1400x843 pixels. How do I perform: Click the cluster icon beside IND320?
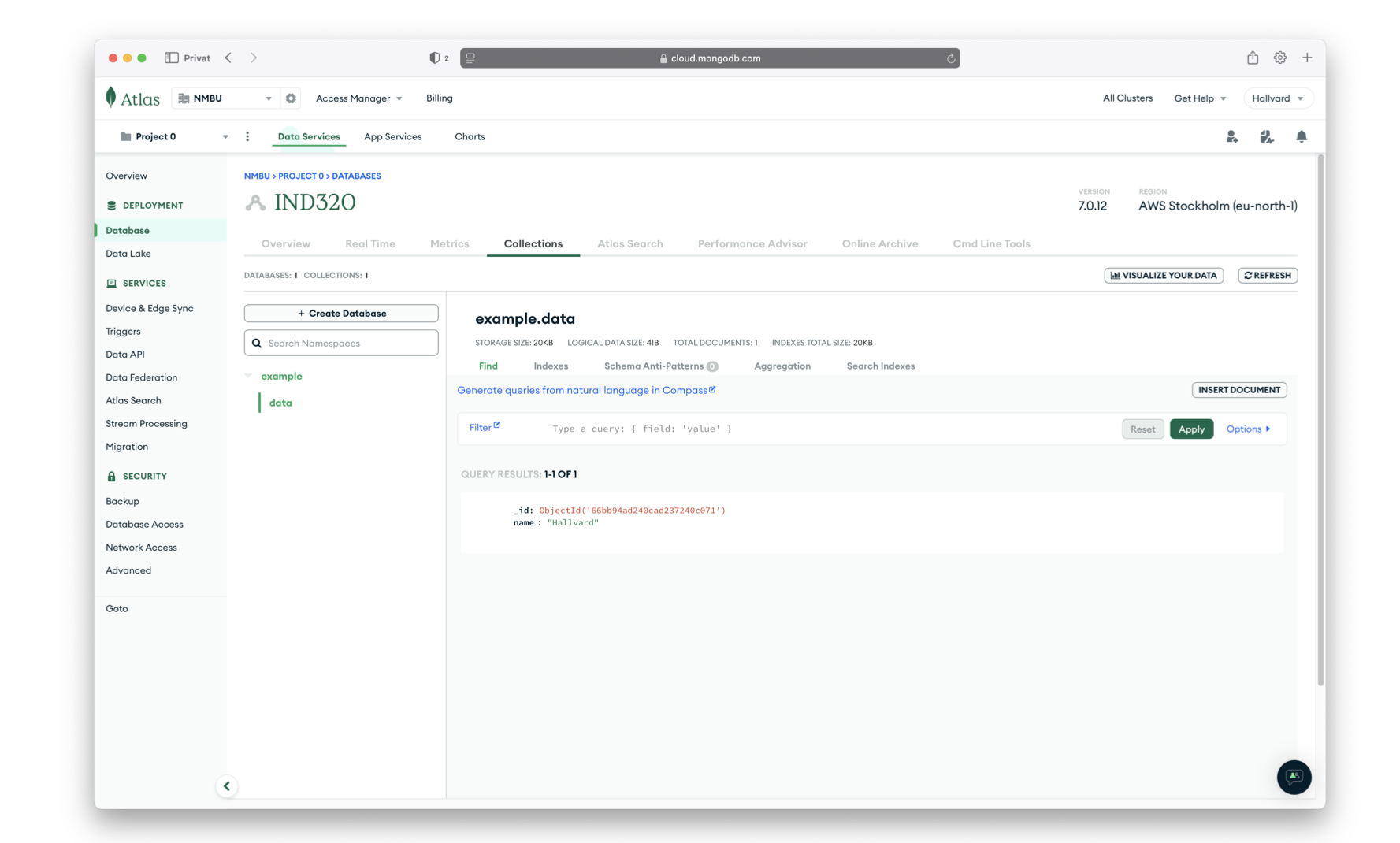point(255,202)
